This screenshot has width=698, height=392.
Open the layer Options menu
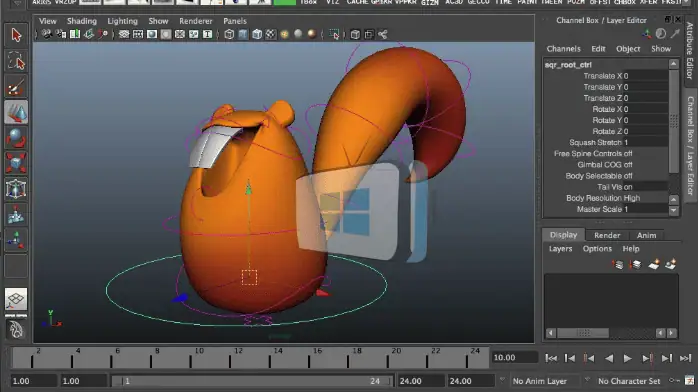[597, 249]
